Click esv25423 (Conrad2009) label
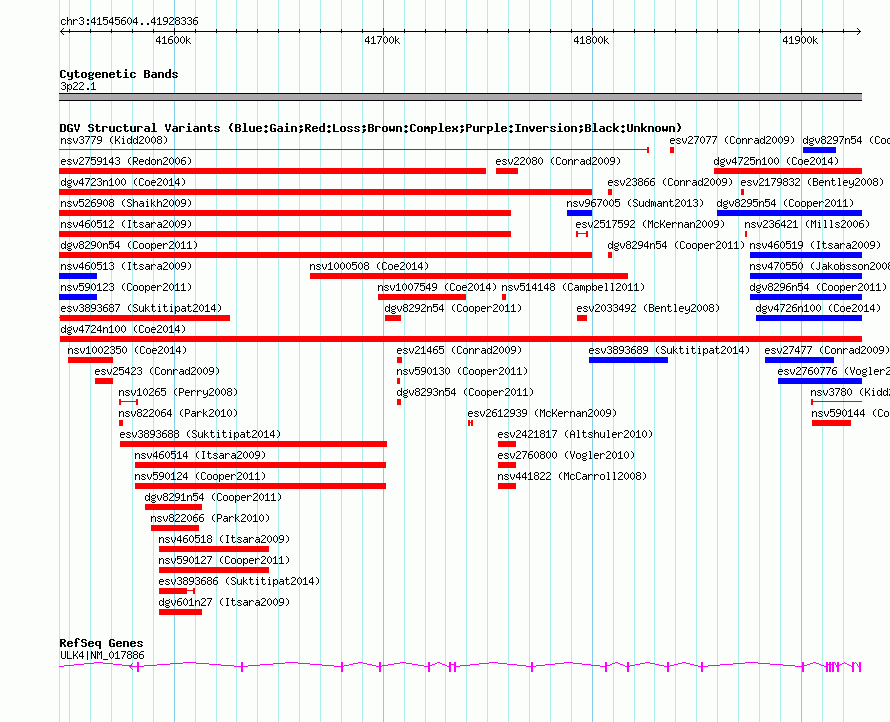 tap(157, 371)
